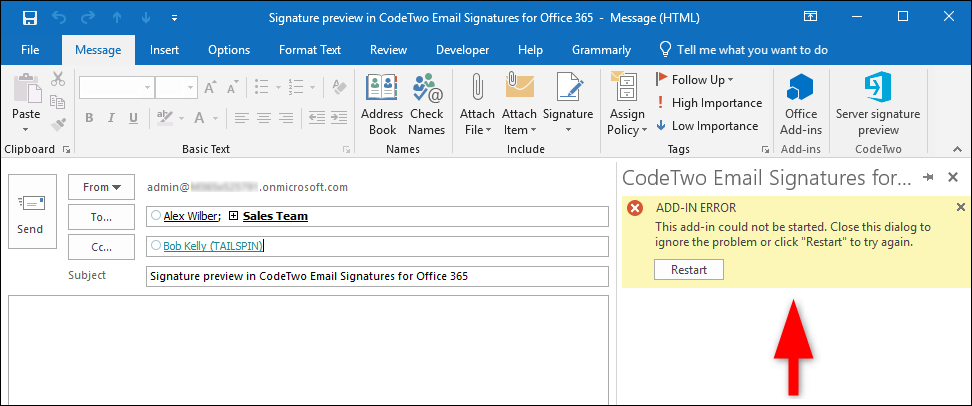Image resolution: width=972 pixels, height=406 pixels.
Task: Click the Save icon in title bar
Action: click(x=30, y=18)
